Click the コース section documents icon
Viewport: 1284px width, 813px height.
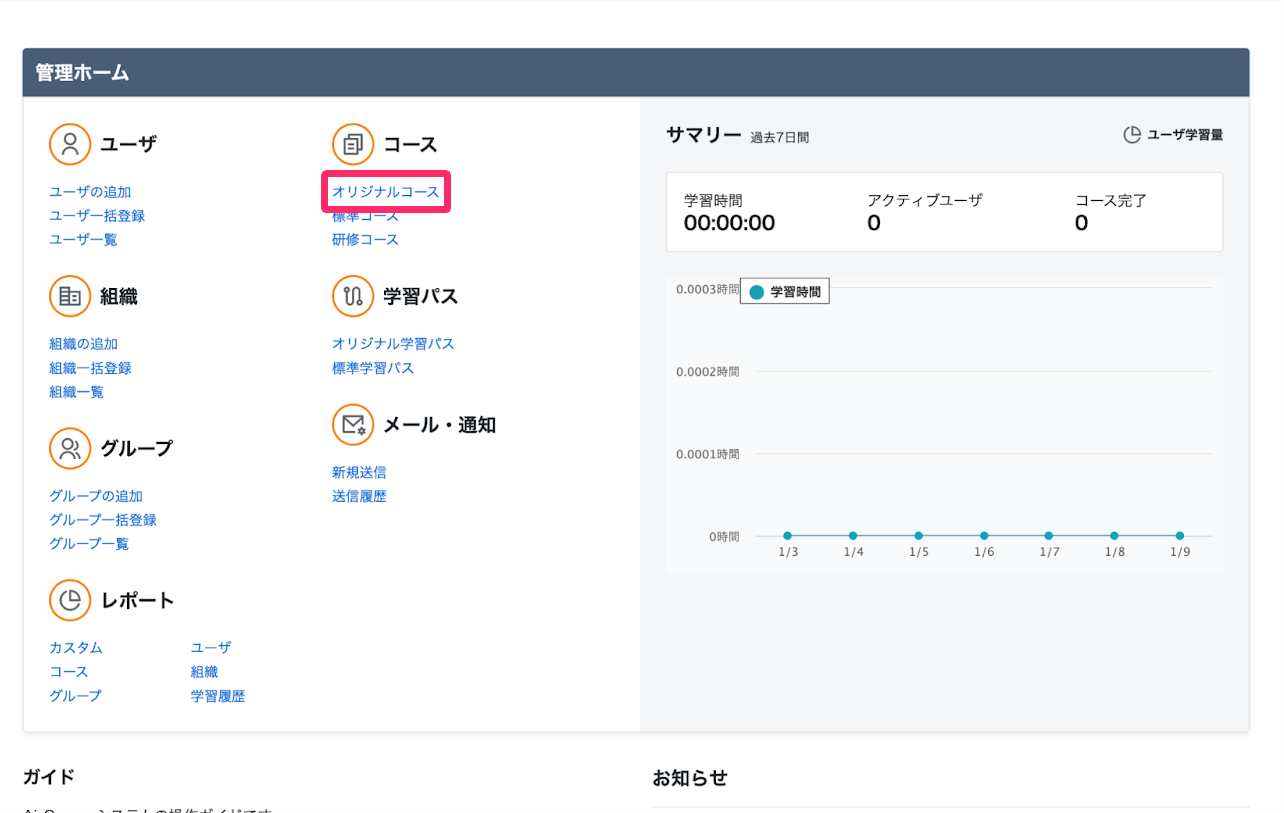click(353, 144)
